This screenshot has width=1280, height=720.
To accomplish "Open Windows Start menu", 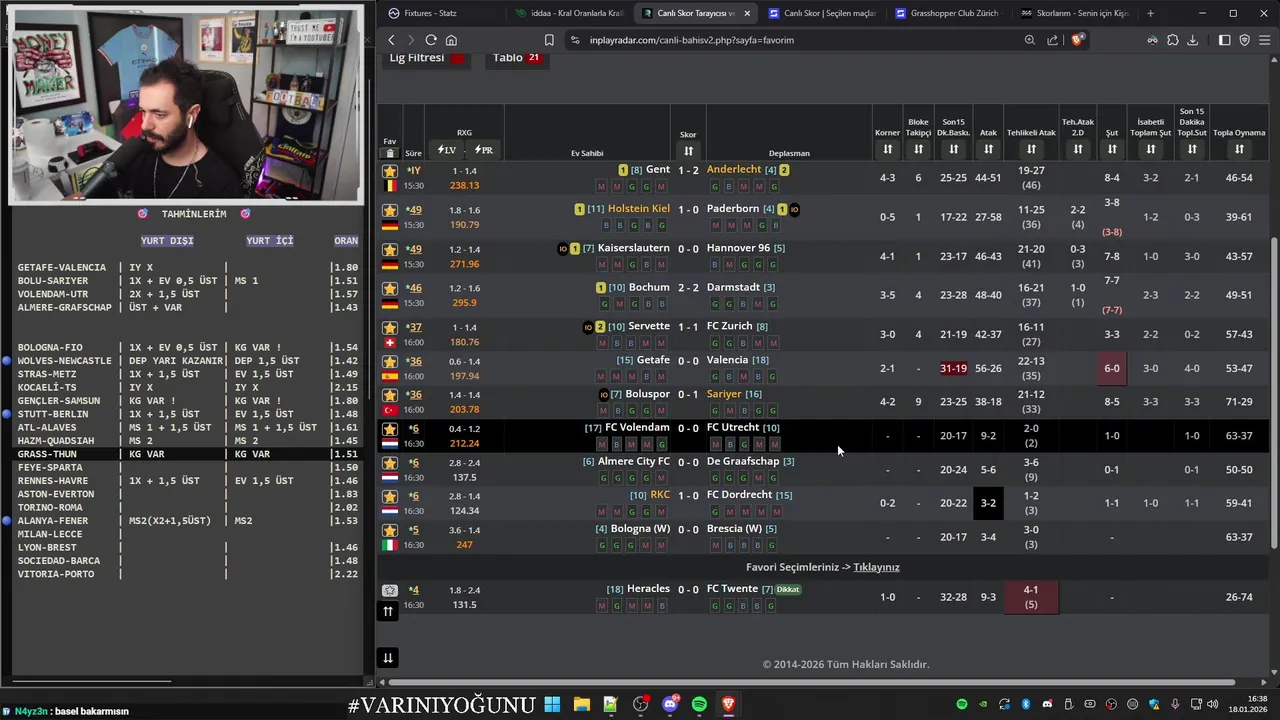I will click(x=552, y=704).
